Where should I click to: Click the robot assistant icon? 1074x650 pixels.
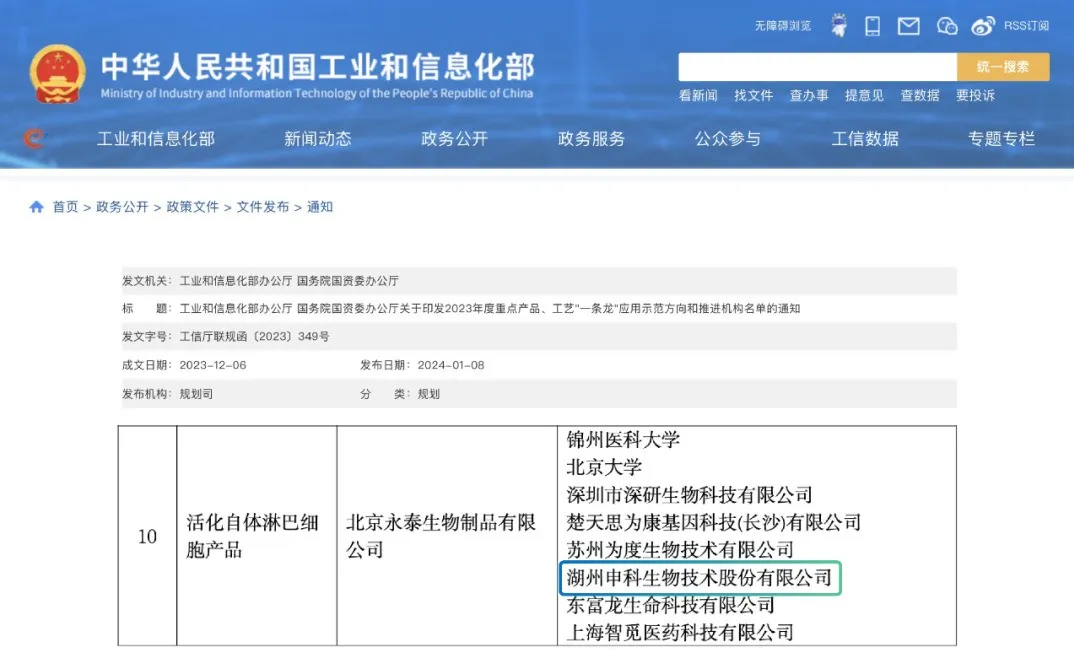(x=839, y=26)
